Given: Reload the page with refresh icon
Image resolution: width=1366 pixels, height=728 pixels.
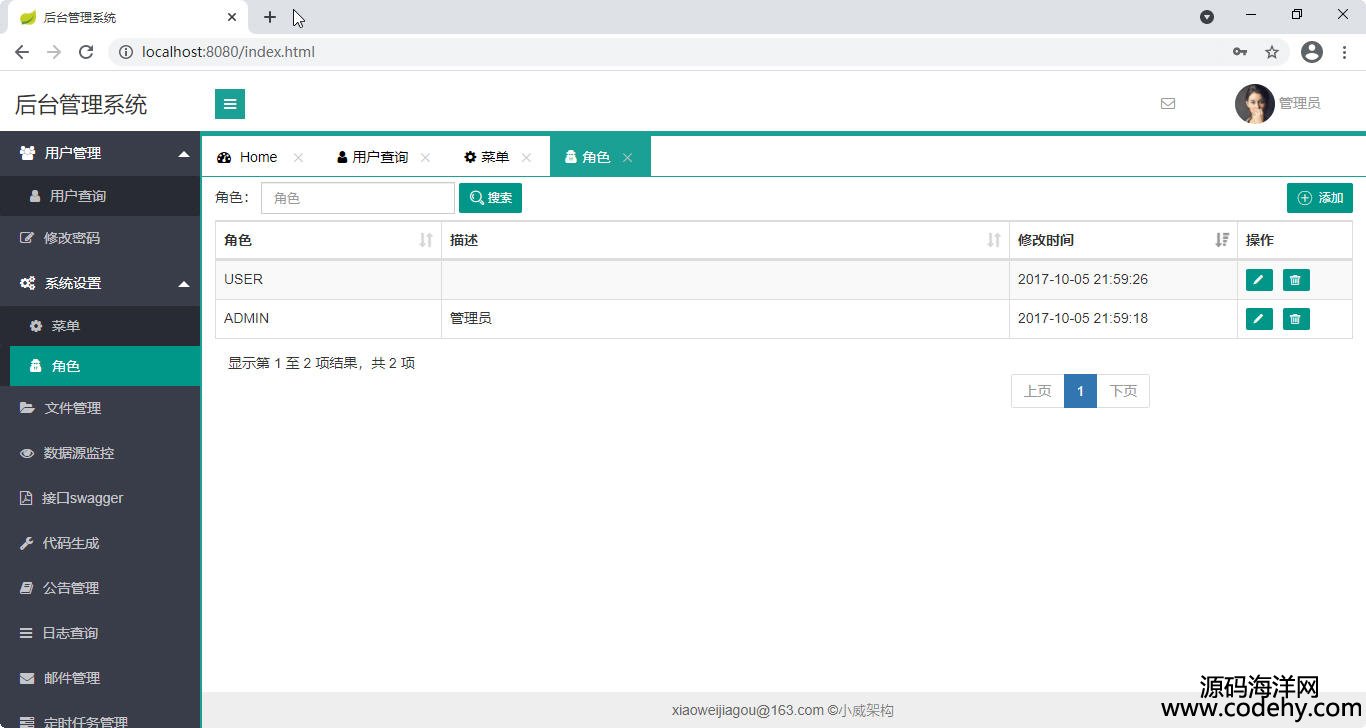Looking at the screenshot, I should (x=86, y=52).
